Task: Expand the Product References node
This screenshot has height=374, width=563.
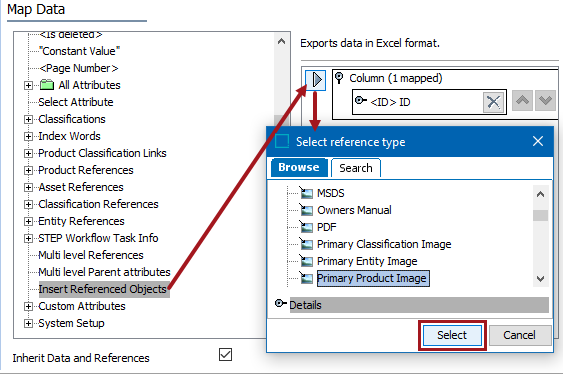Action: (x=28, y=170)
